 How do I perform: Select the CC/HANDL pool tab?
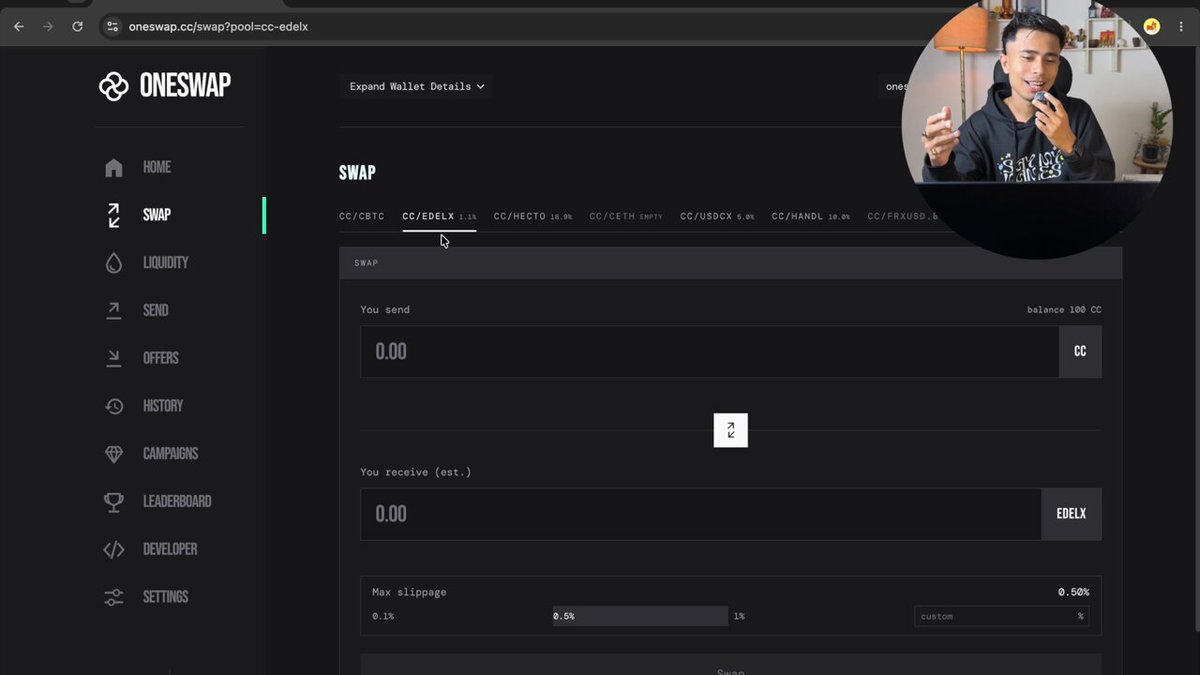(x=810, y=216)
